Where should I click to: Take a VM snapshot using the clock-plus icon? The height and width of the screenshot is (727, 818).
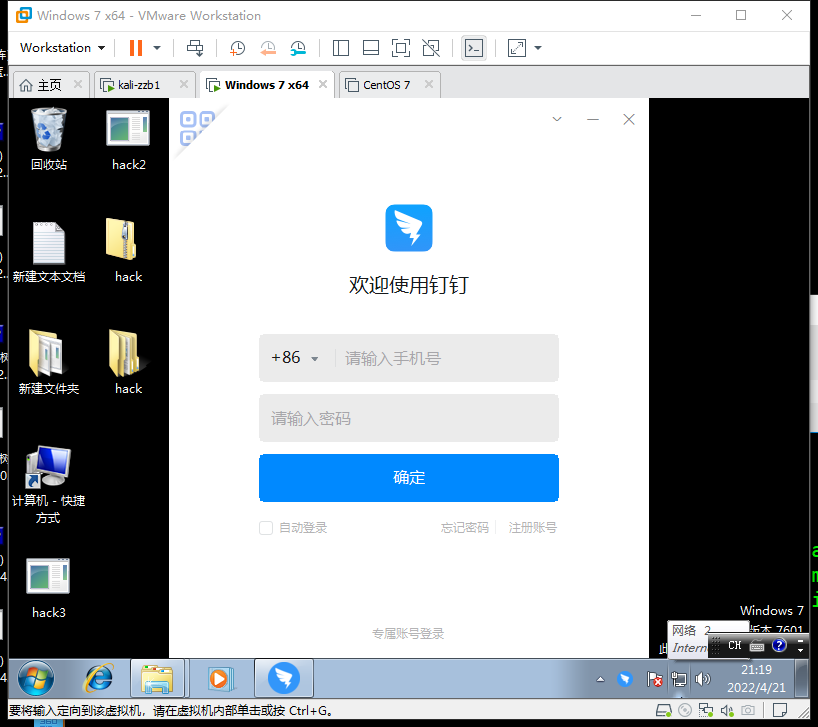click(237, 48)
